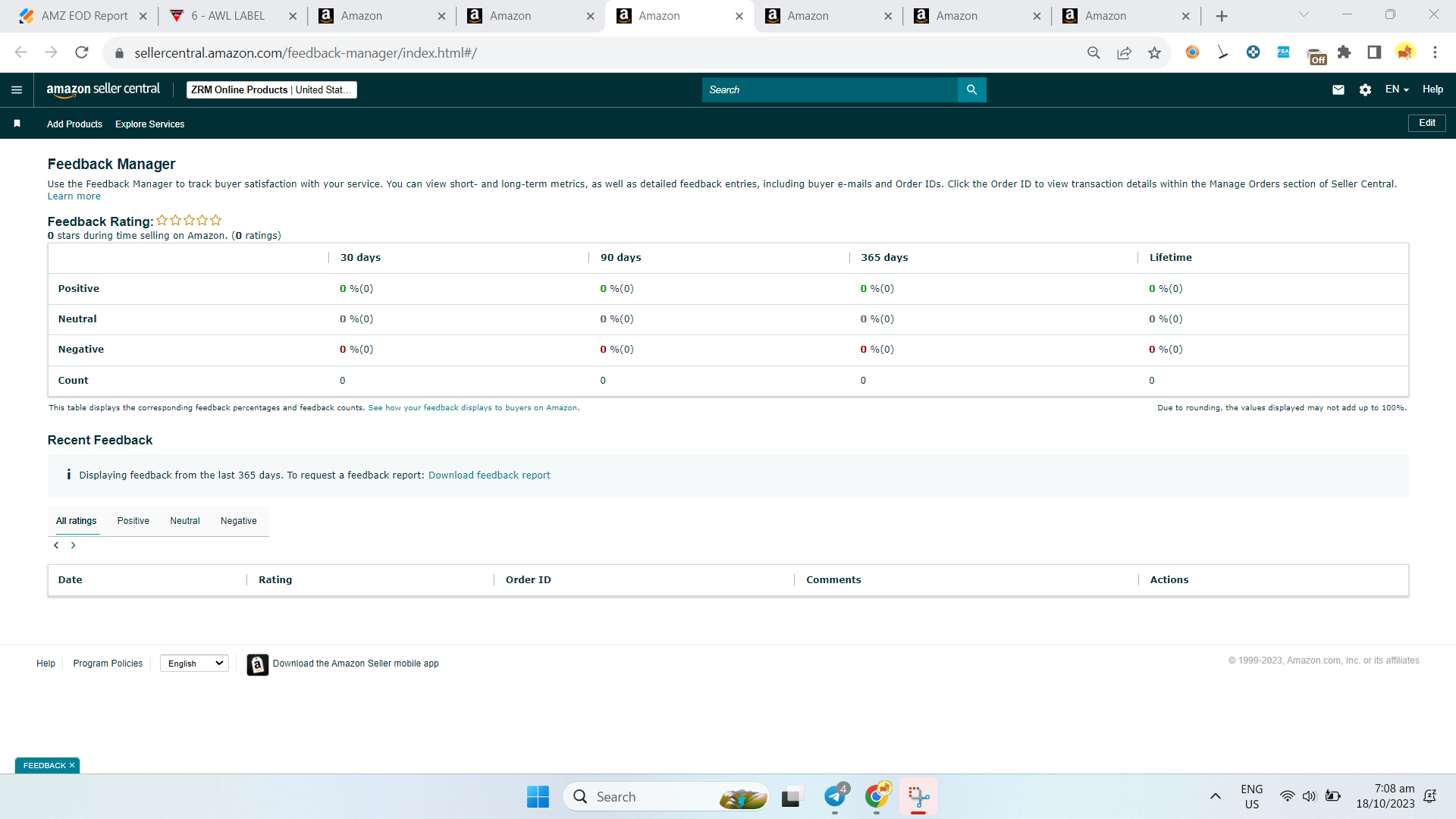Open the hamburger navigation menu
The image size is (1456, 819).
tap(17, 89)
